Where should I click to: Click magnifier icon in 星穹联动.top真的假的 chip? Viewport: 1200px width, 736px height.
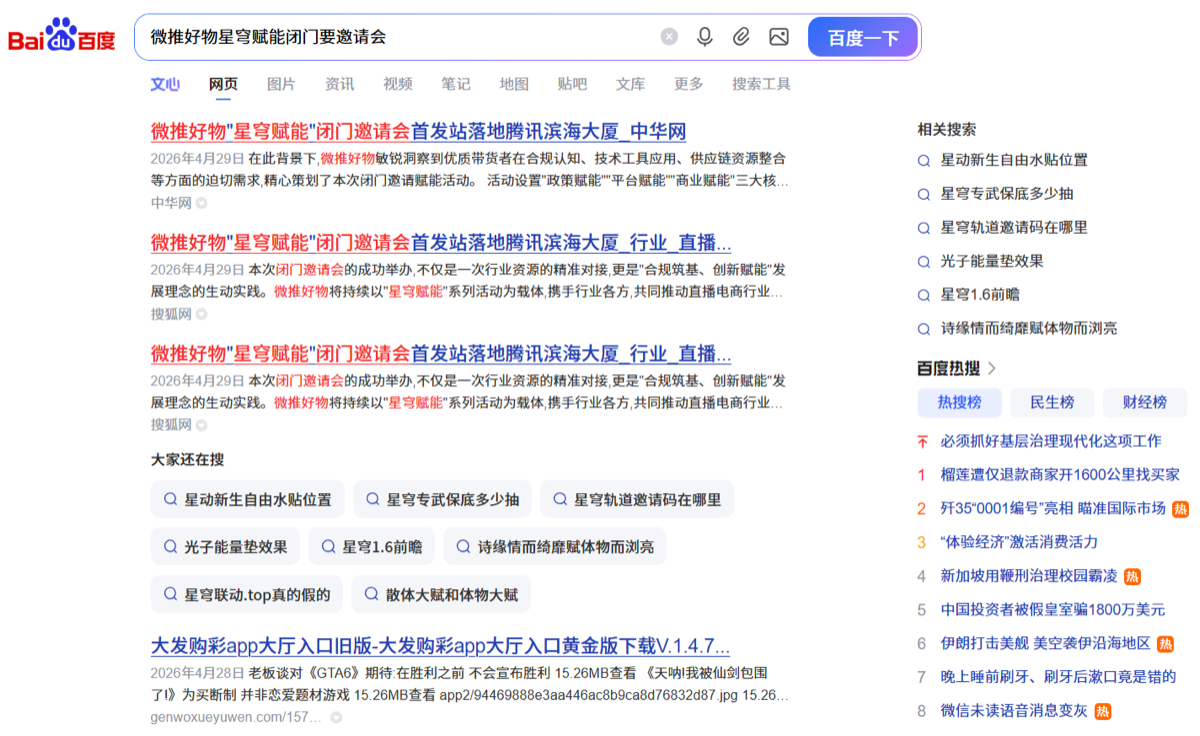coord(170,594)
